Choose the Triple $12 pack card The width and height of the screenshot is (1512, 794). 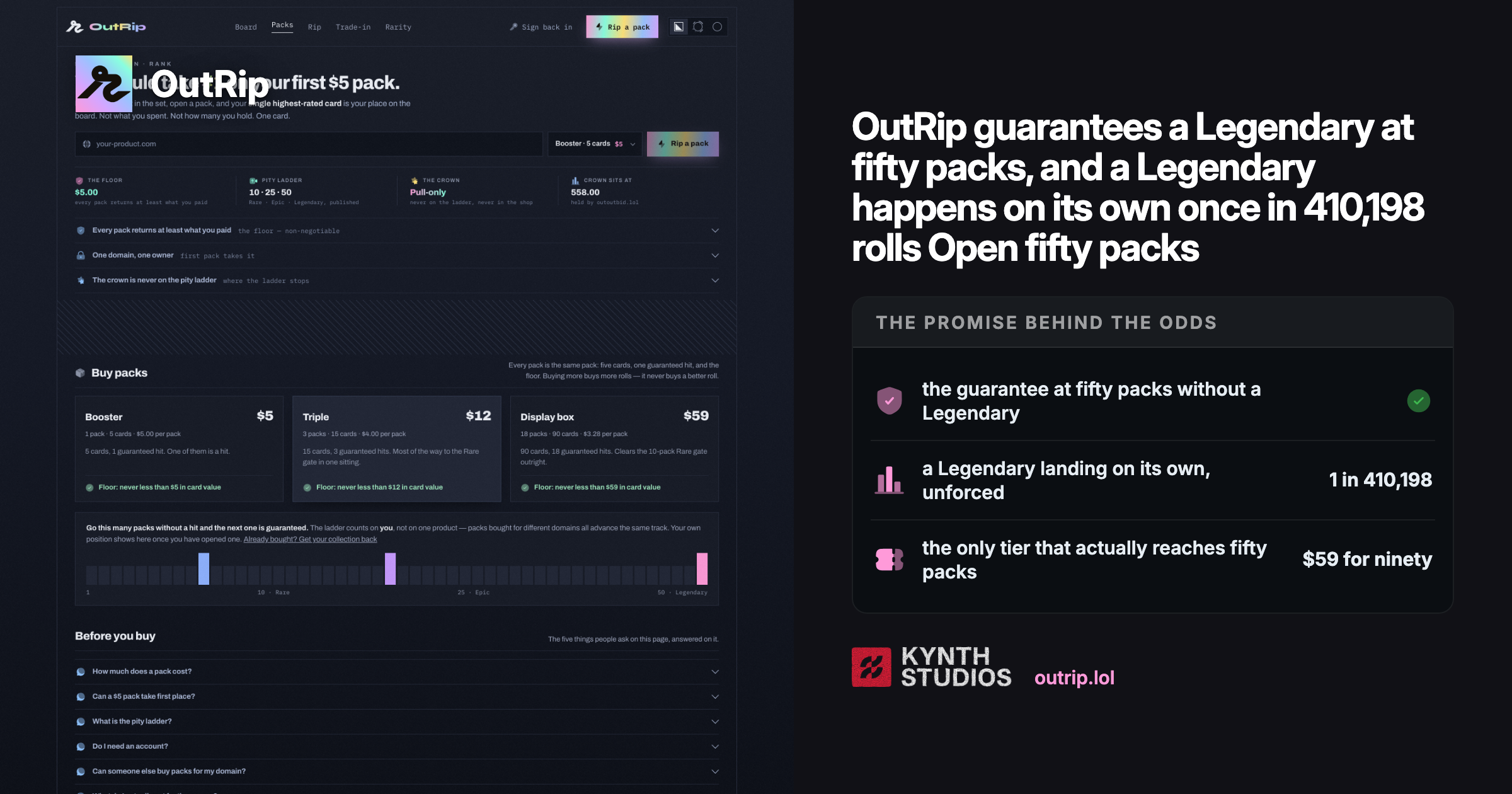[x=397, y=449]
